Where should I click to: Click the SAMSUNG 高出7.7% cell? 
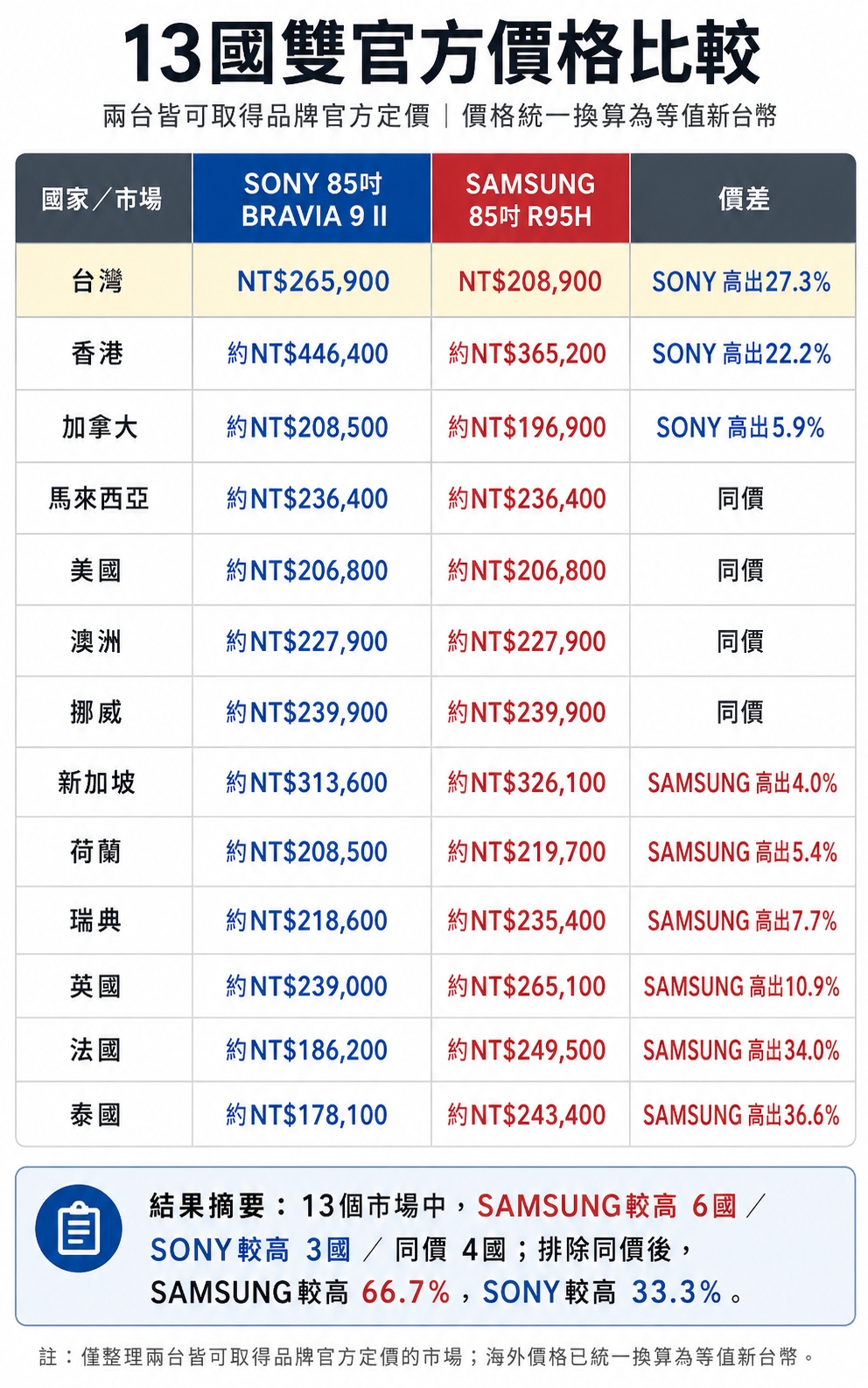click(x=742, y=921)
